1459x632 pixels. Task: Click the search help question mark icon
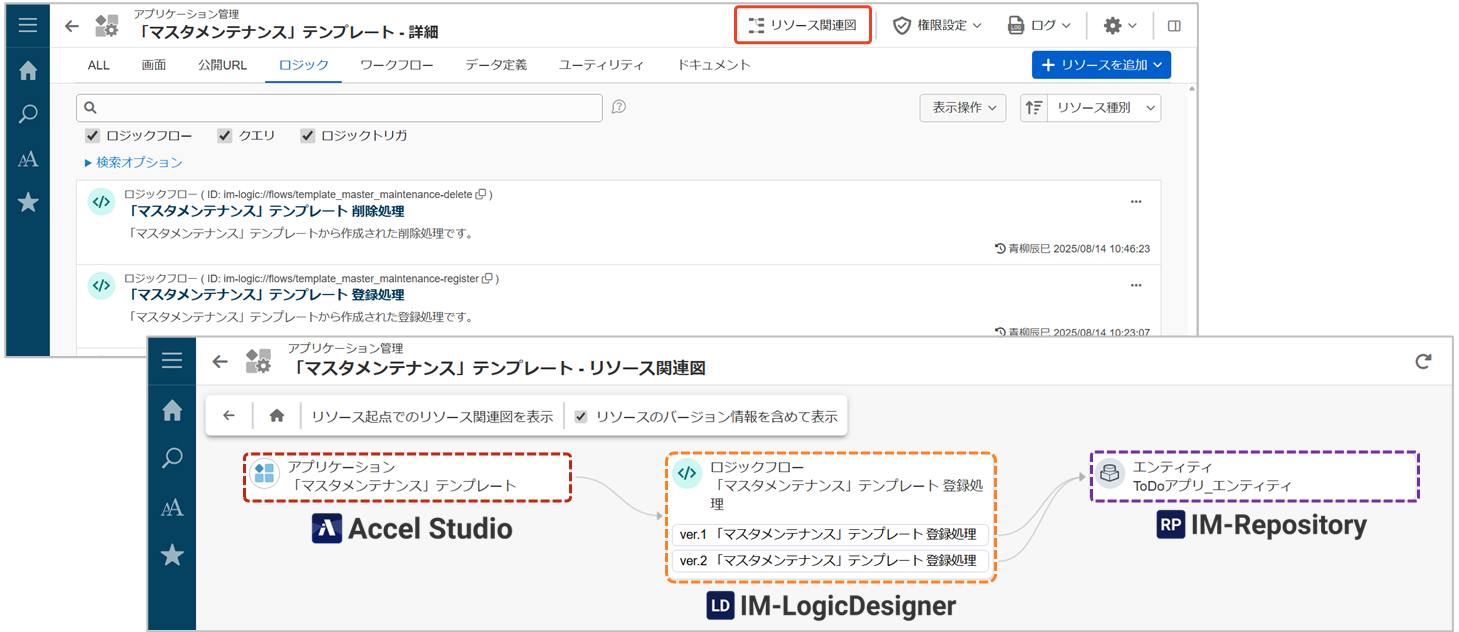pos(619,107)
